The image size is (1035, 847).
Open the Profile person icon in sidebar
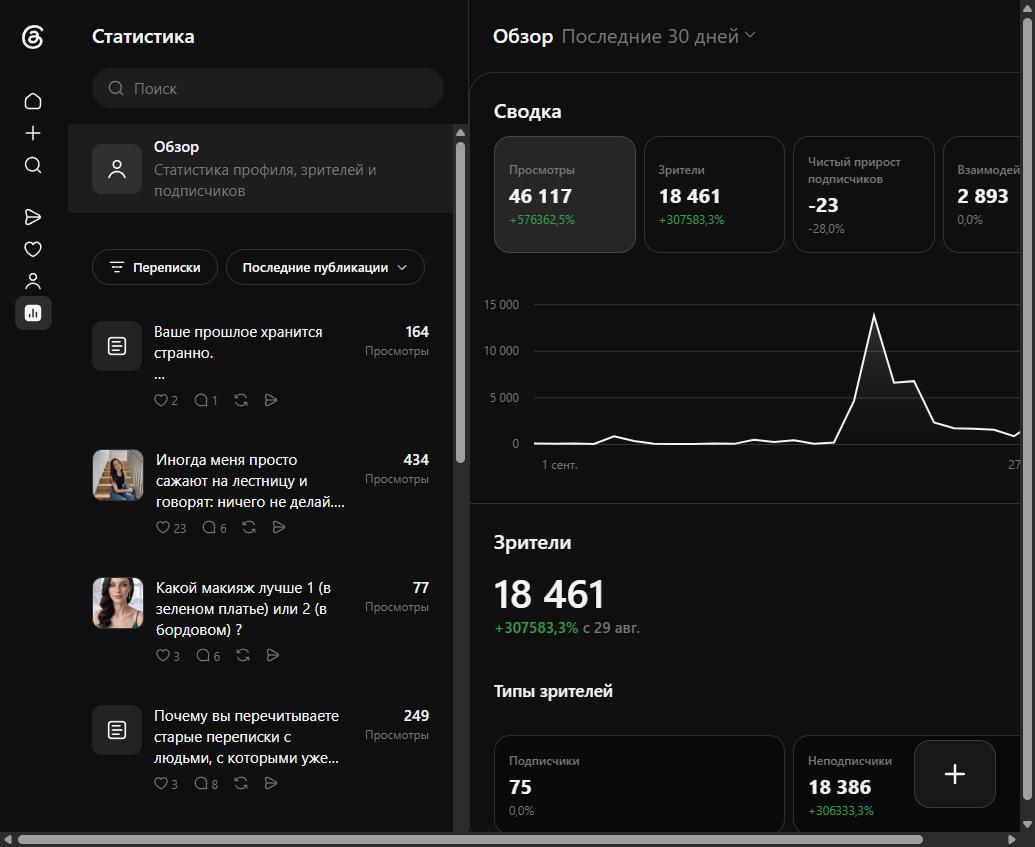pos(33,281)
